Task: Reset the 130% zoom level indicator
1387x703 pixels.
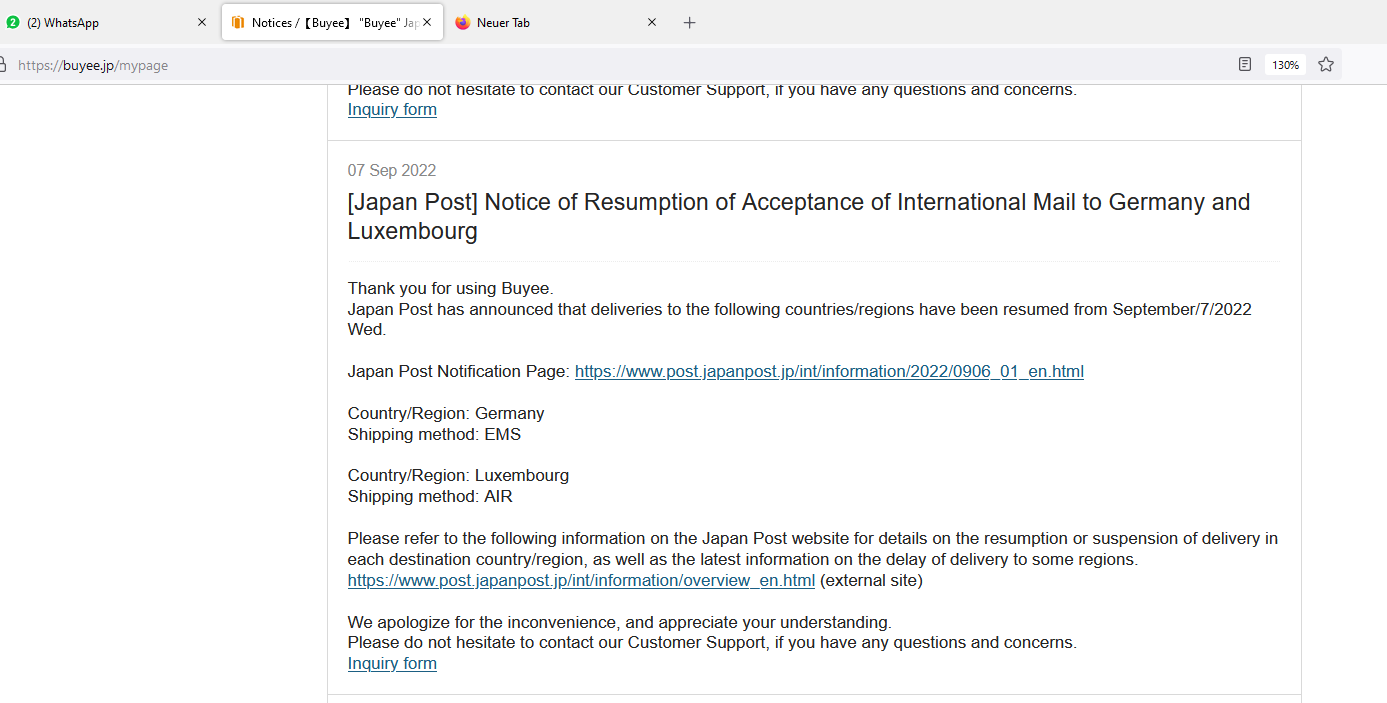Action: tap(1285, 65)
